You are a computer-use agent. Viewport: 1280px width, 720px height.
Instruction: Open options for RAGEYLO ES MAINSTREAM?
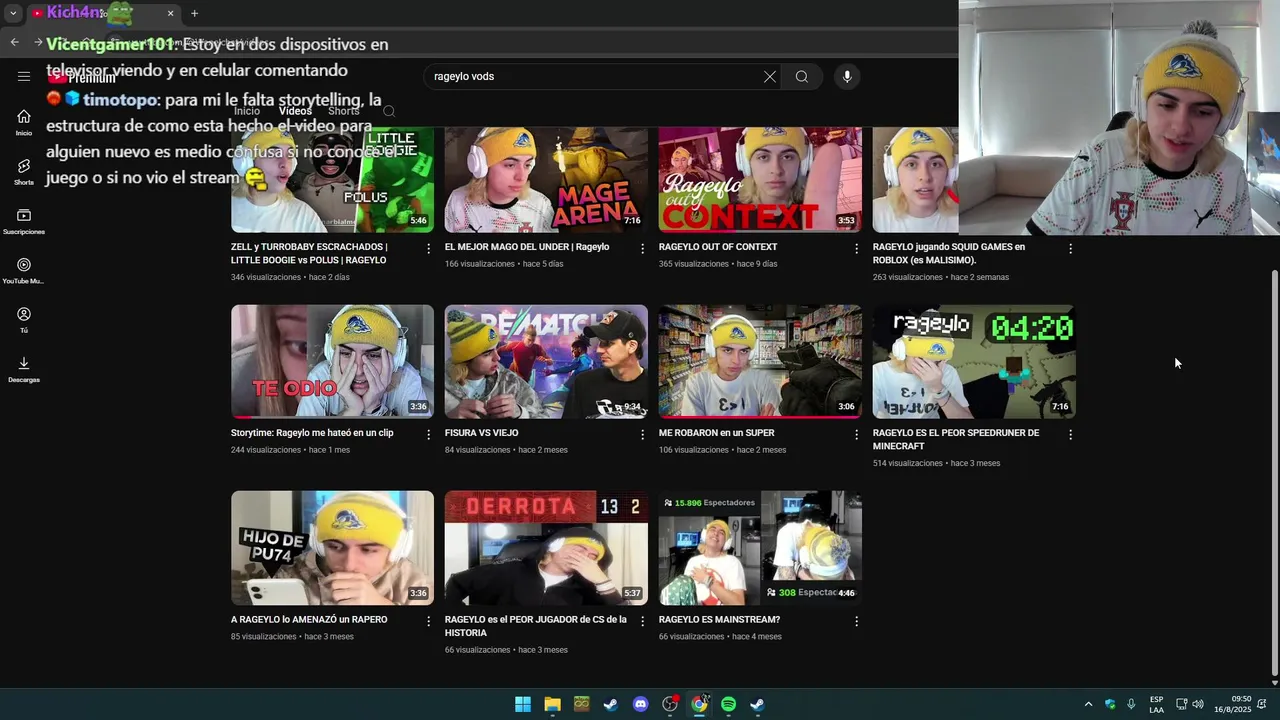(856, 621)
